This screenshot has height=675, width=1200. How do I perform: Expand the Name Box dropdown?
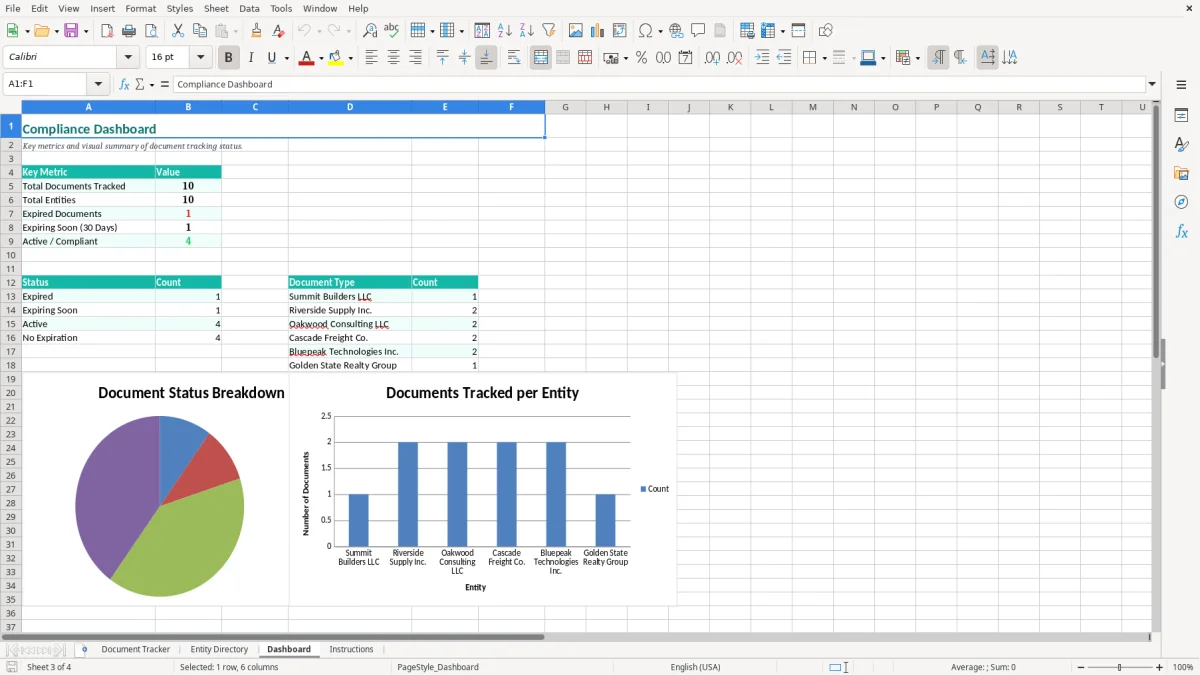point(98,84)
